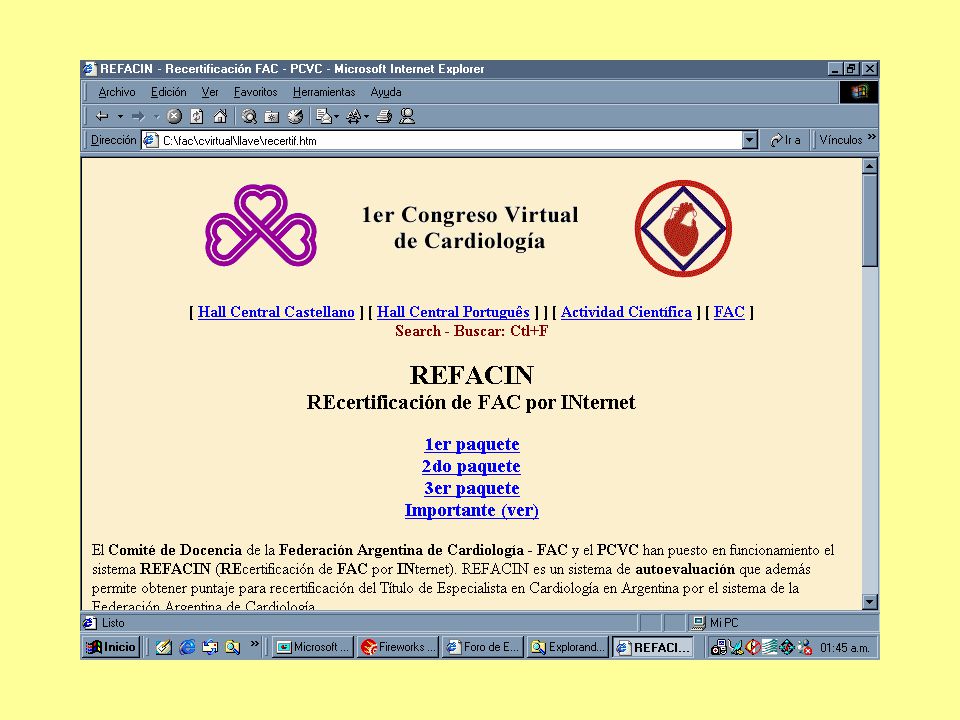Click the vertical scrollbar up arrow
Image resolution: width=960 pixels, height=720 pixels.
[869, 166]
